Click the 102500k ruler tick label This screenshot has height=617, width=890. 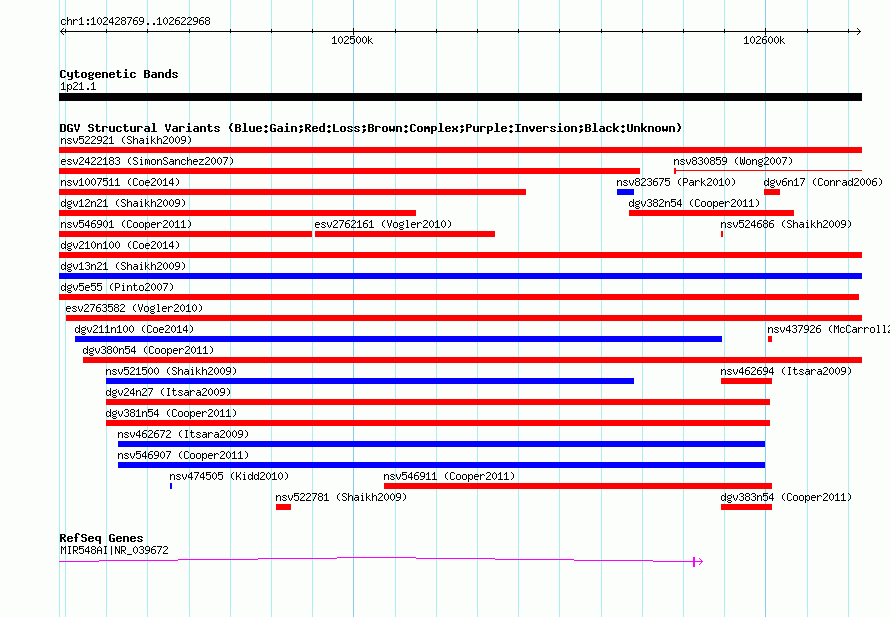[x=352, y=40]
